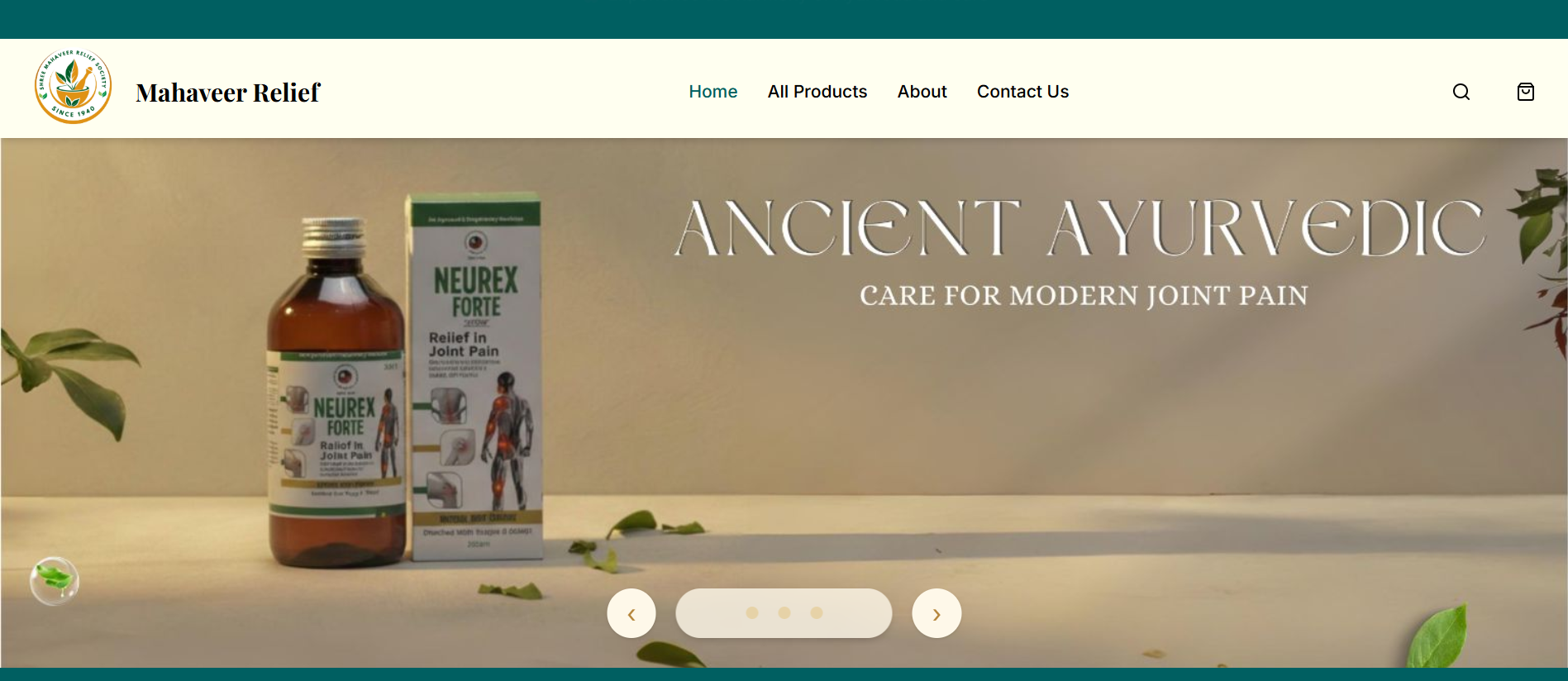The width and height of the screenshot is (1568, 681).
Task: Open the shopping bag cart icon
Action: click(x=1526, y=92)
